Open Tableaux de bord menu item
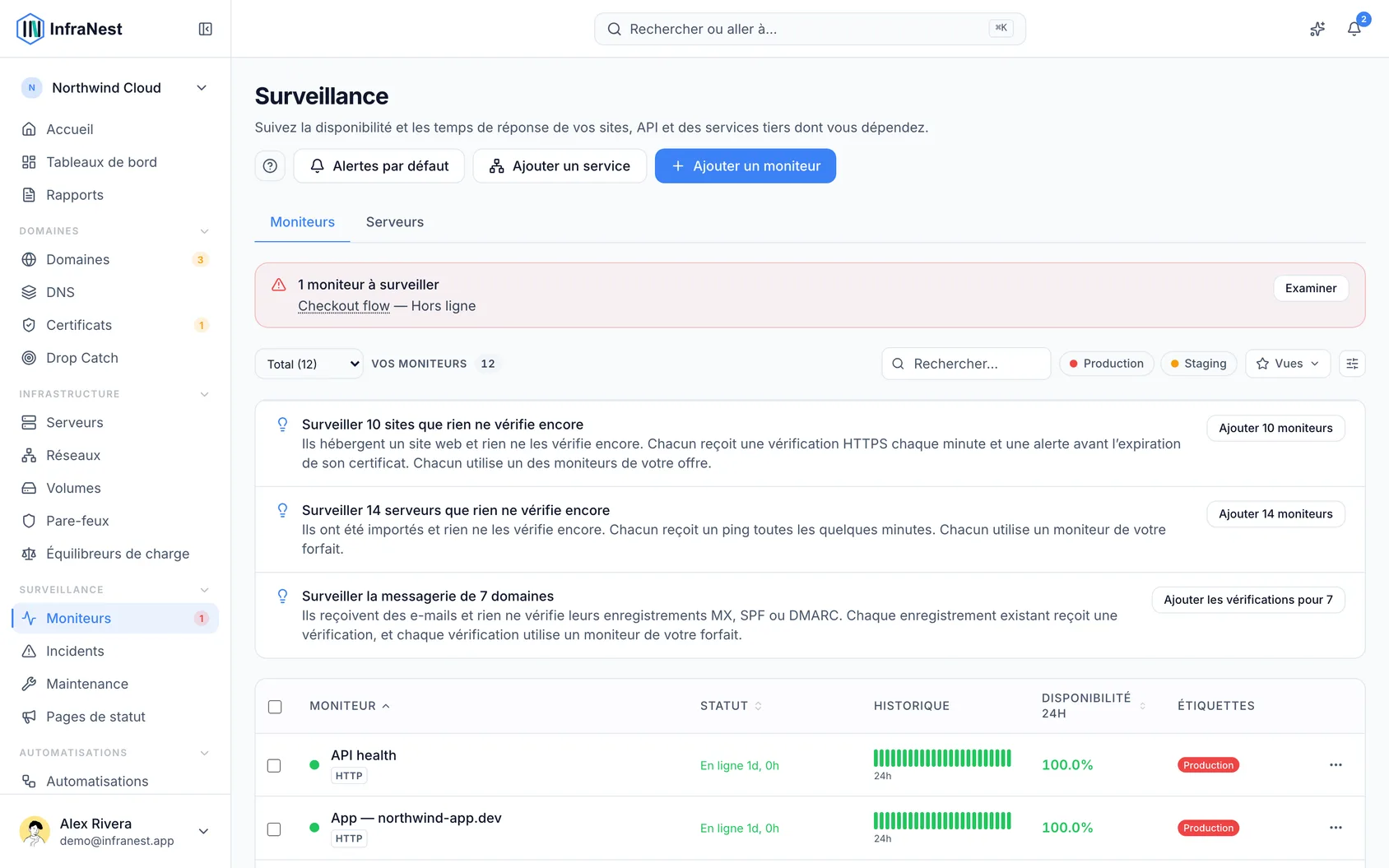Screen dimensions: 1389x868 (x=115, y=162)
